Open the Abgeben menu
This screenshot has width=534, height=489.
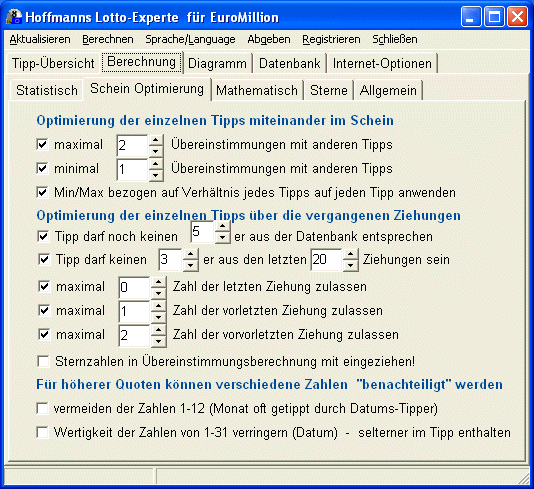click(269, 39)
